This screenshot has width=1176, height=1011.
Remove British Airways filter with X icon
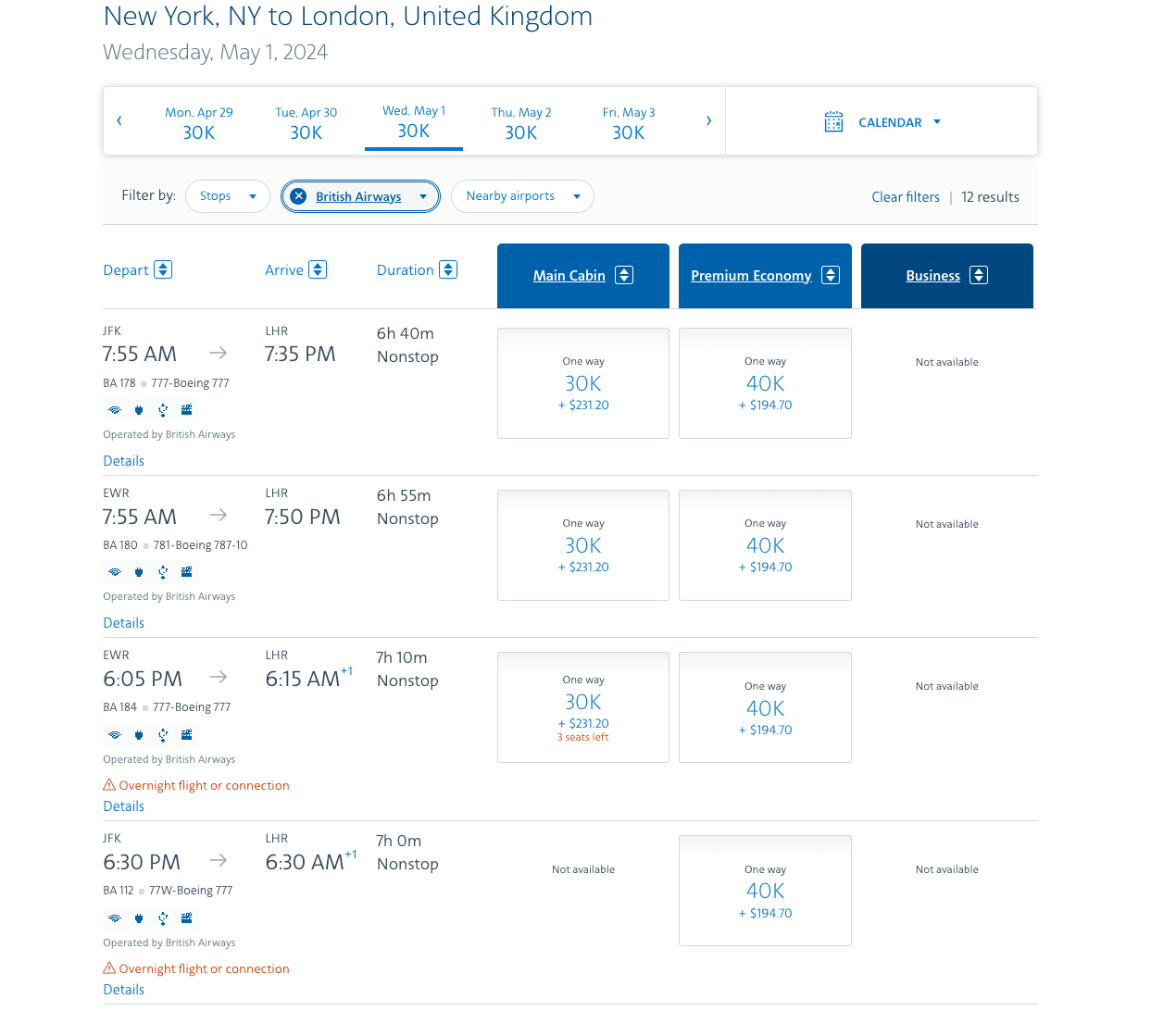(x=298, y=196)
